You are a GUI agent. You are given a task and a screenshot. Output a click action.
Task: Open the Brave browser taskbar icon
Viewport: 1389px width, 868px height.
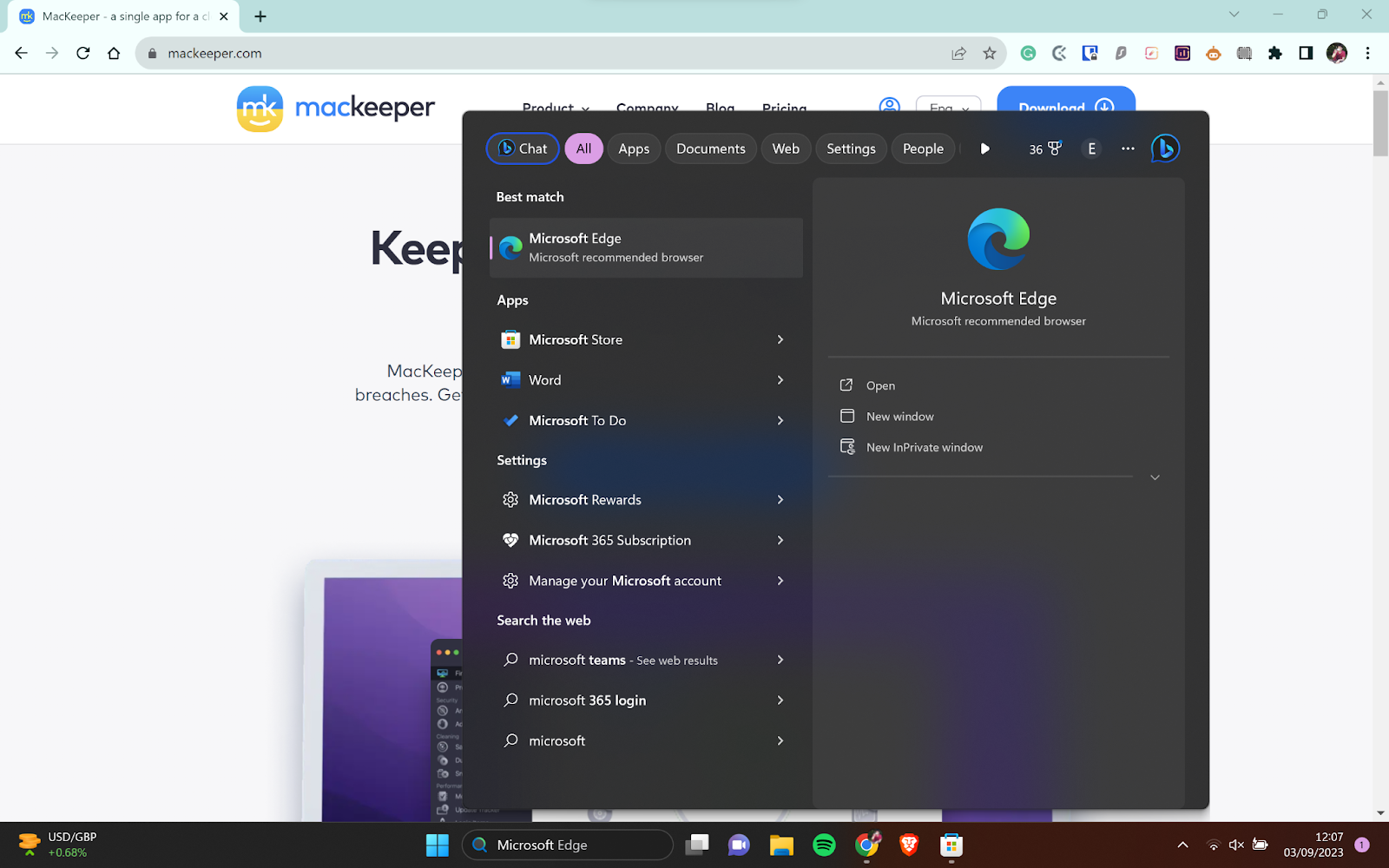pos(909,845)
